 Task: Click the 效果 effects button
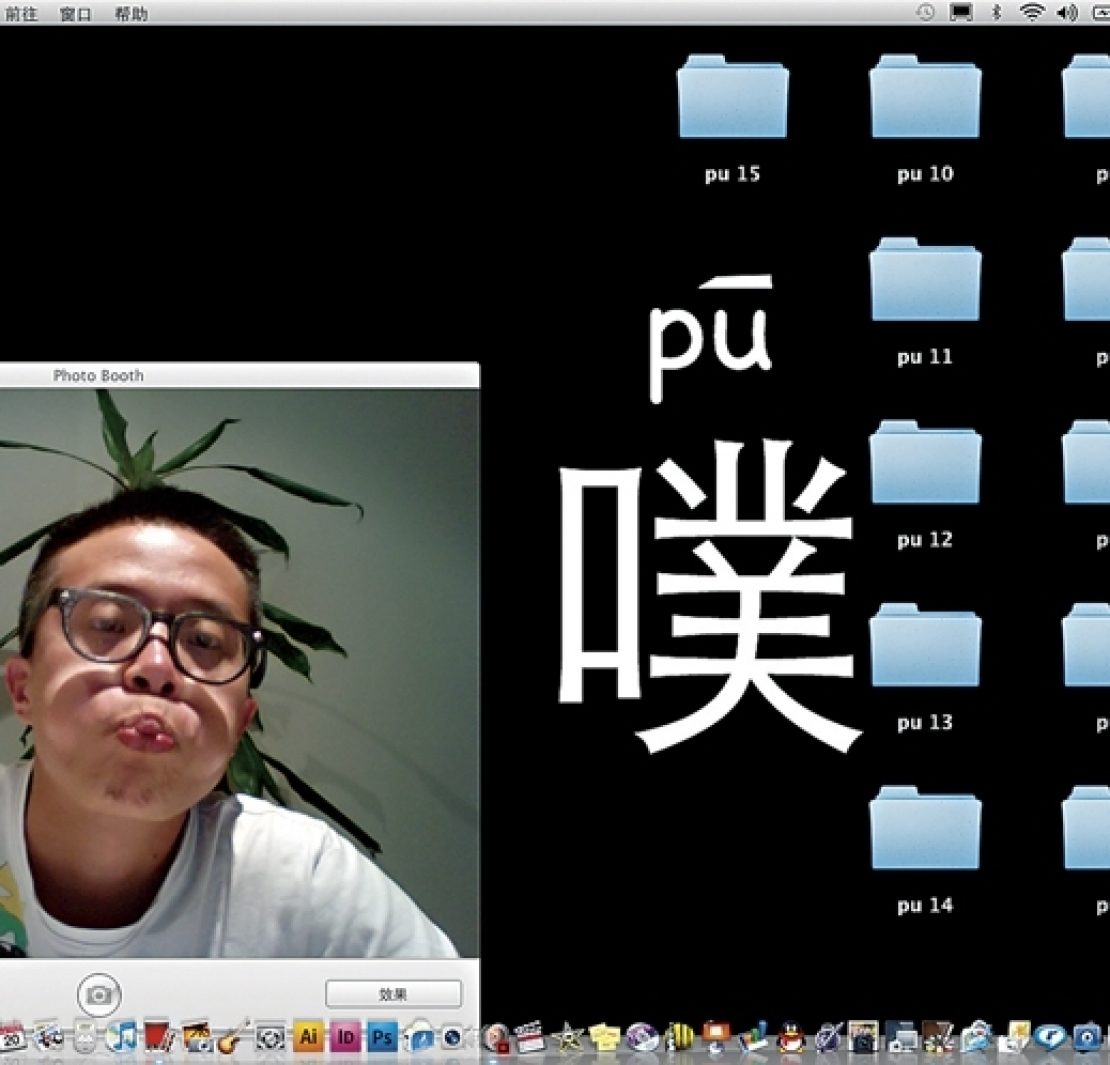(x=393, y=994)
